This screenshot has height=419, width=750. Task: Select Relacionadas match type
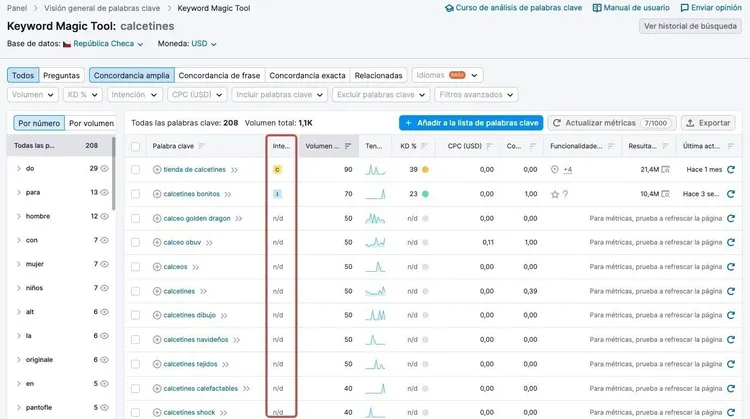pyautogui.click(x=378, y=75)
